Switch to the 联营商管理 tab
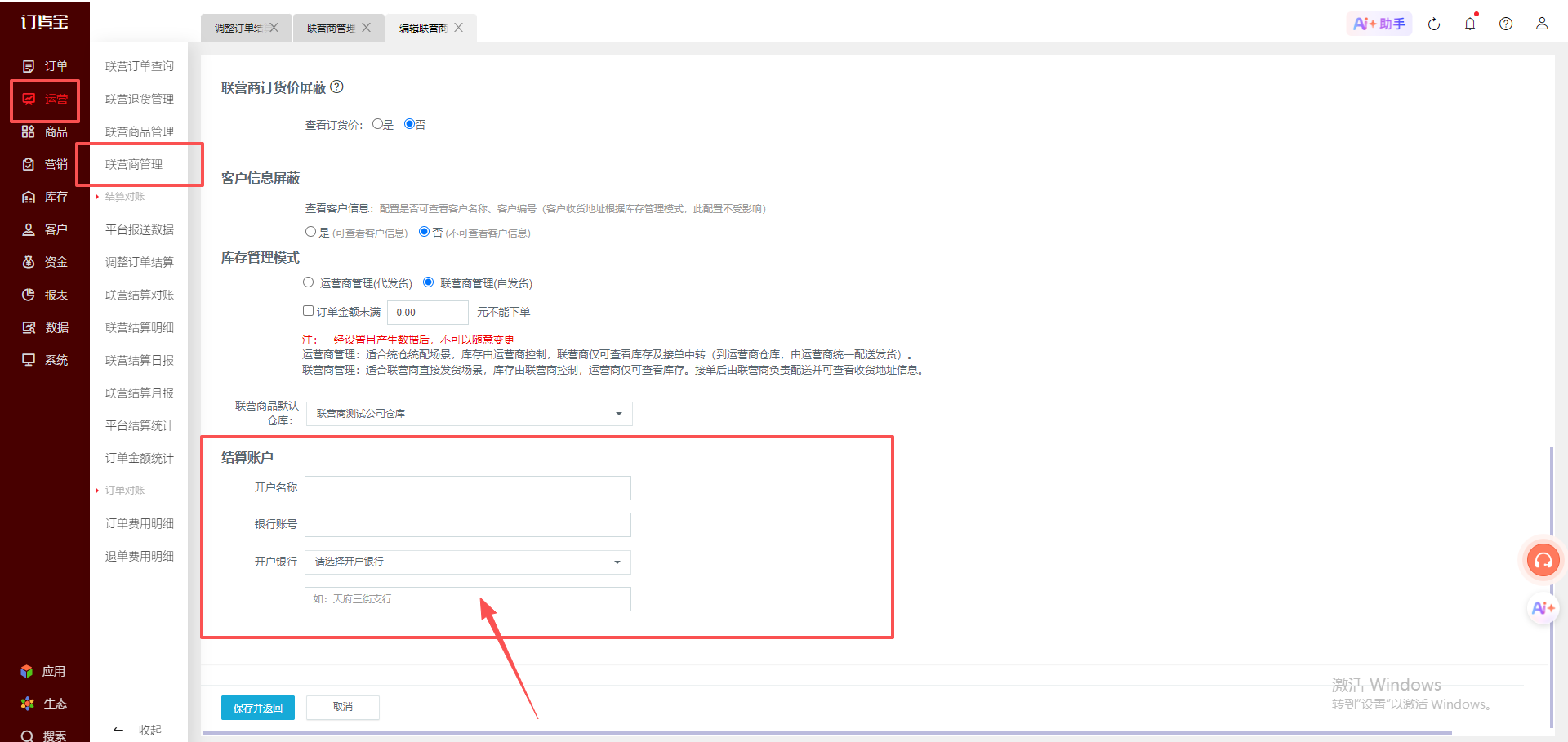 pyautogui.click(x=331, y=28)
